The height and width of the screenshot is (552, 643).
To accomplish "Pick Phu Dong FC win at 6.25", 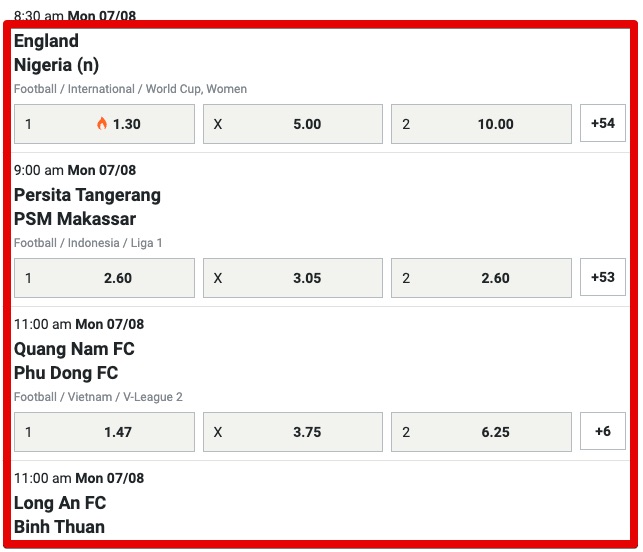I will (481, 432).
